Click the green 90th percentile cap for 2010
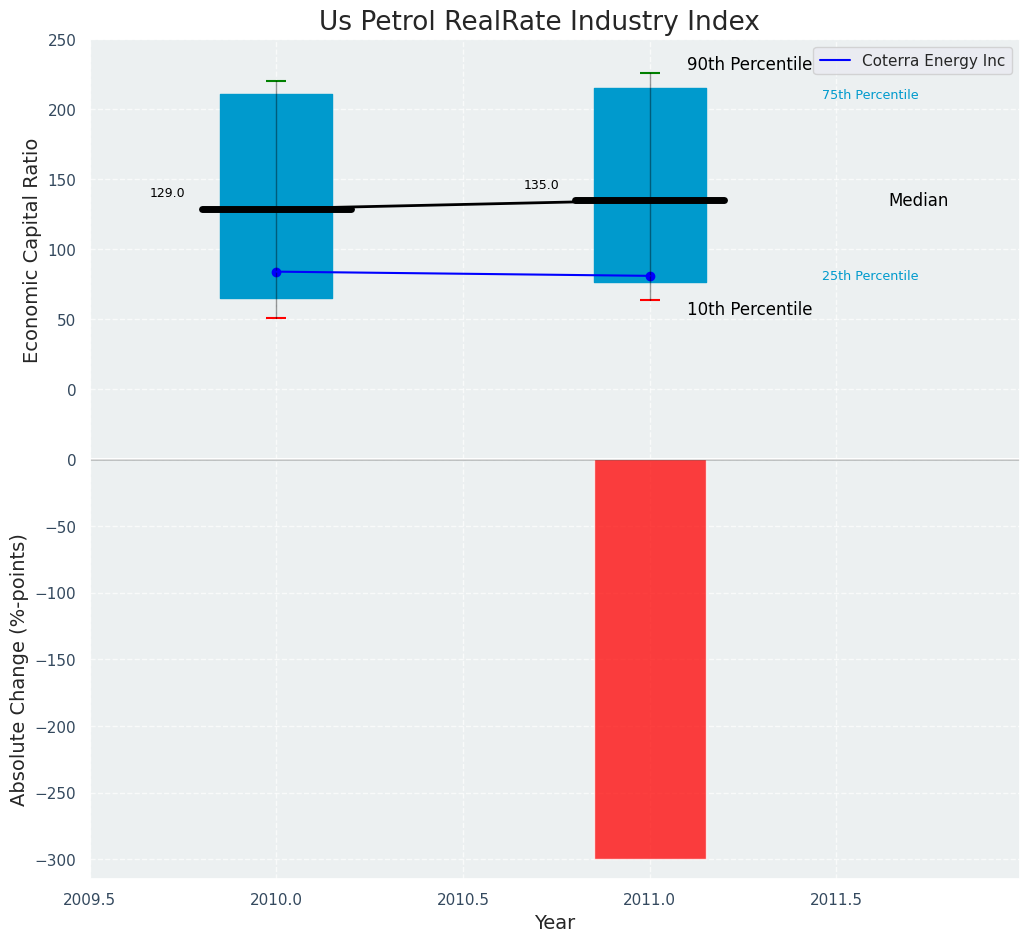 (276, 81)
